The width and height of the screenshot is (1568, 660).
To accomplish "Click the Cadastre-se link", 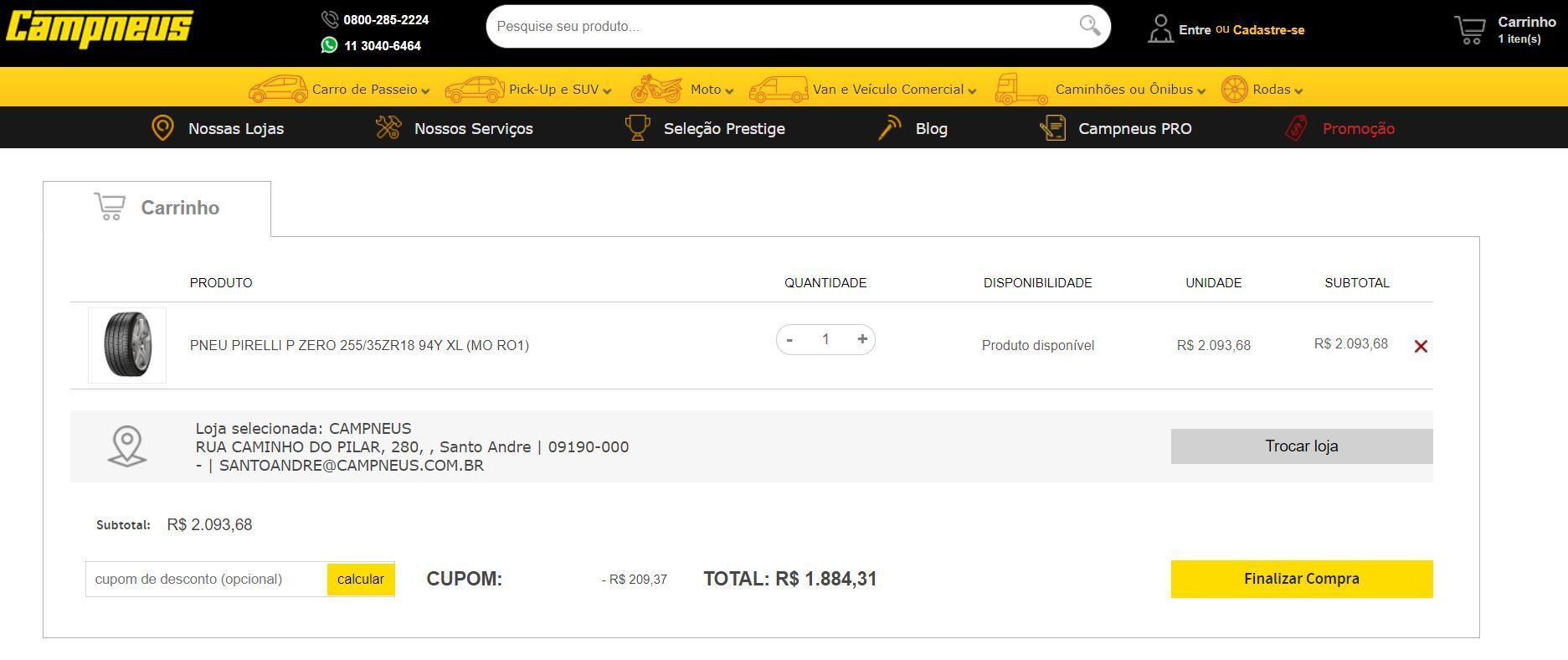I will [1268, 30].
